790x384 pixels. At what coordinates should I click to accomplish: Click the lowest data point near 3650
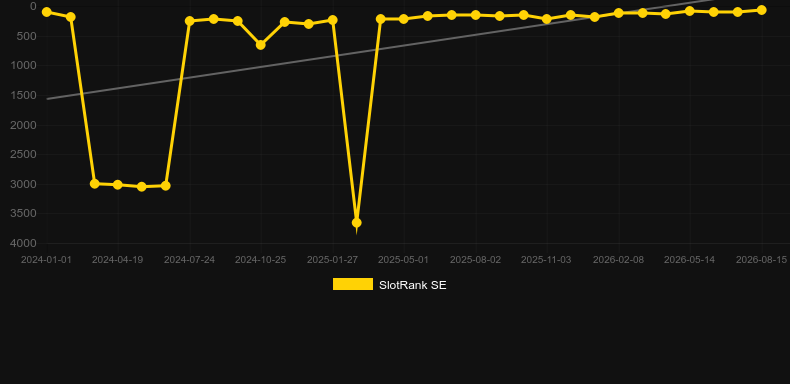pyautogui.click(x=356, y=223)
